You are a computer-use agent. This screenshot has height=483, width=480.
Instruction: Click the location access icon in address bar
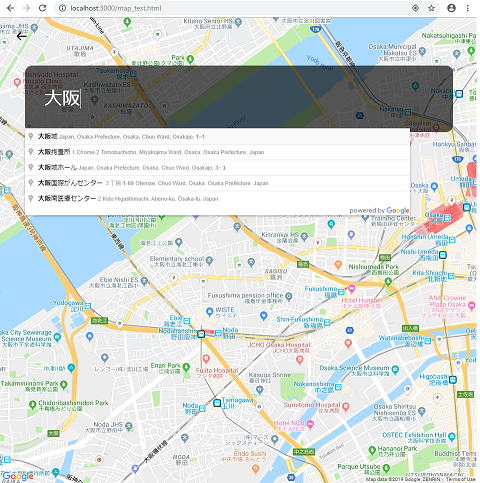(x=415, y=8)
